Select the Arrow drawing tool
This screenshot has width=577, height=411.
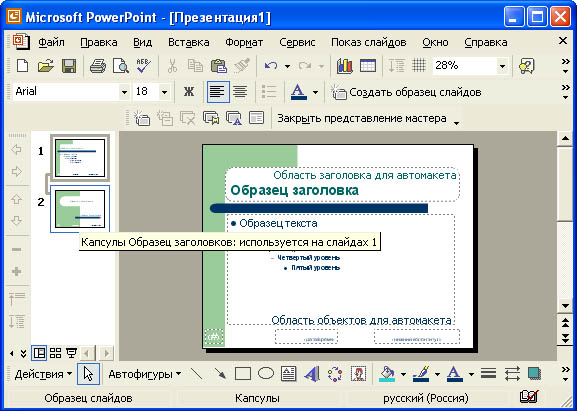220,374
